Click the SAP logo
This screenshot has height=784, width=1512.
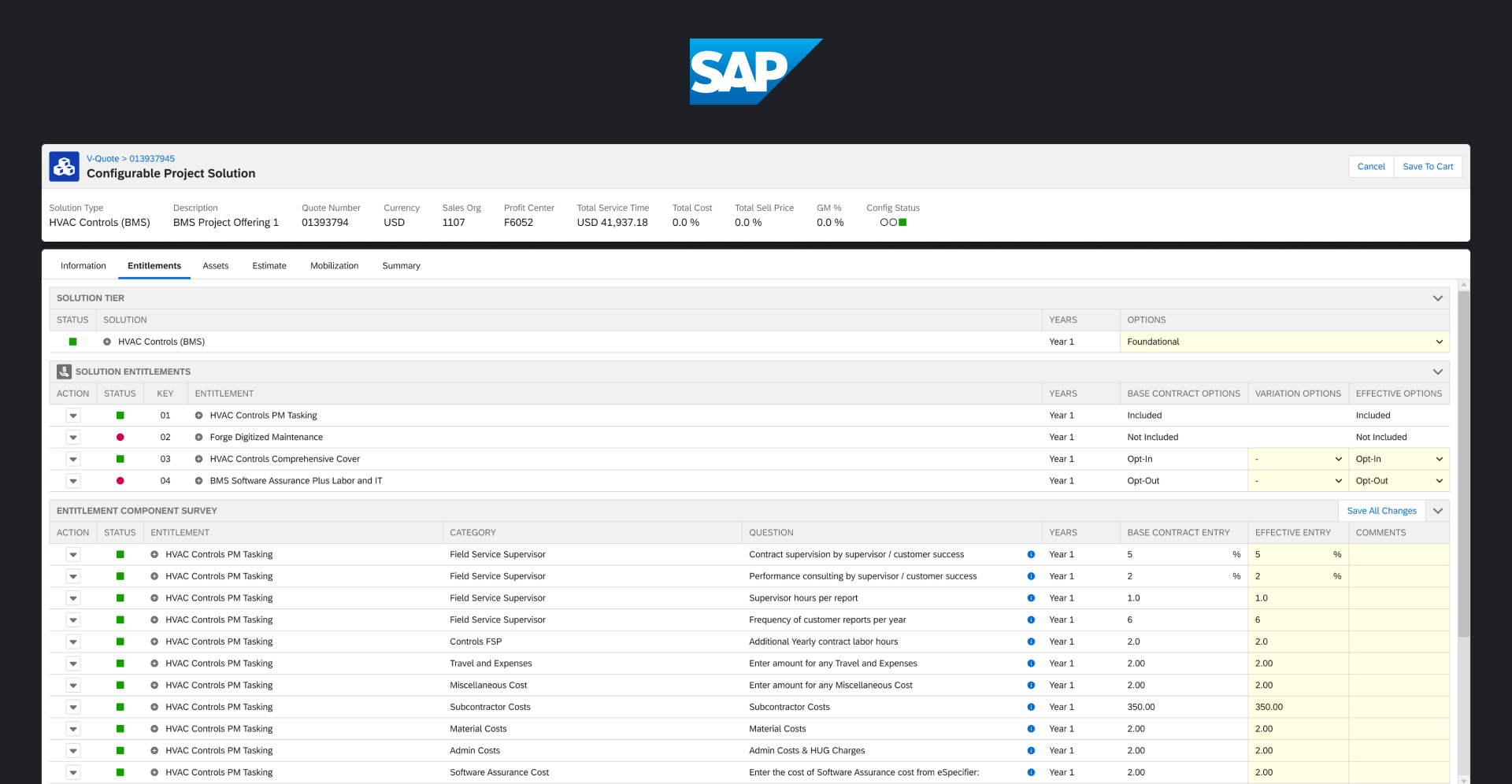(756, 72)
